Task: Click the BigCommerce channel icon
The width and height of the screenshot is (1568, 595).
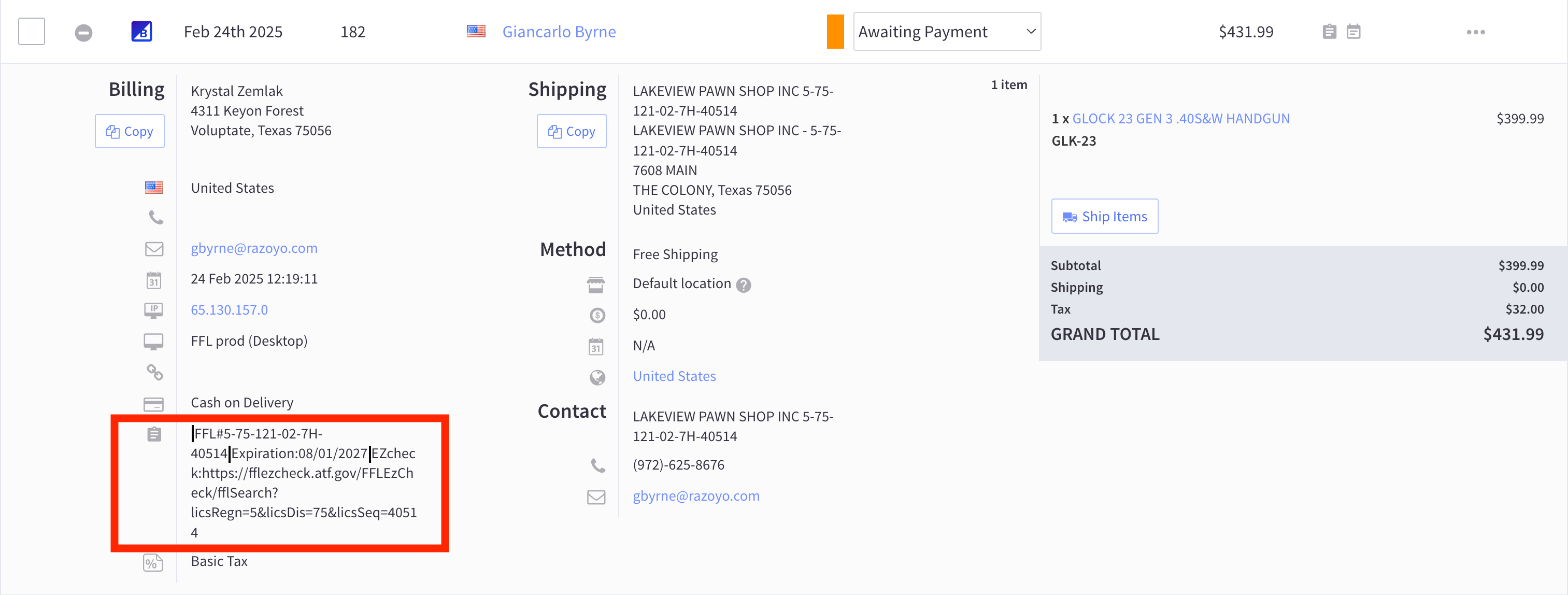Action: (x=141, y=32)
